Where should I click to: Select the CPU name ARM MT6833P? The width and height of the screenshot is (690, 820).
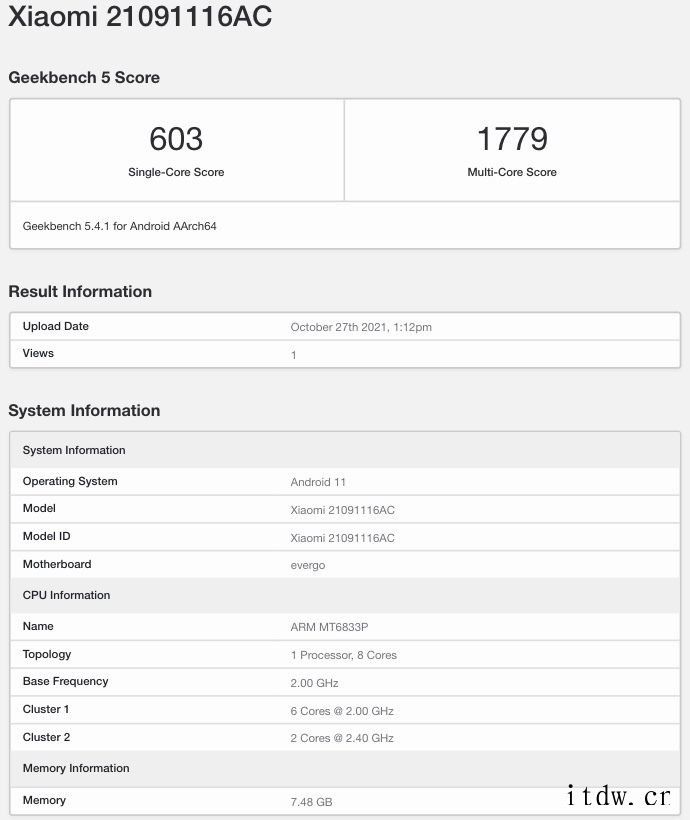point(329,627)
